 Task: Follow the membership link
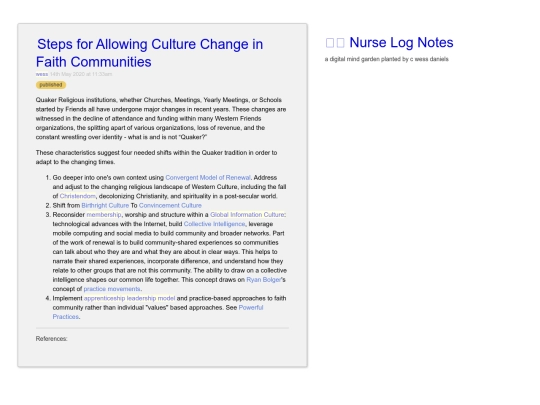click(104, 215)
